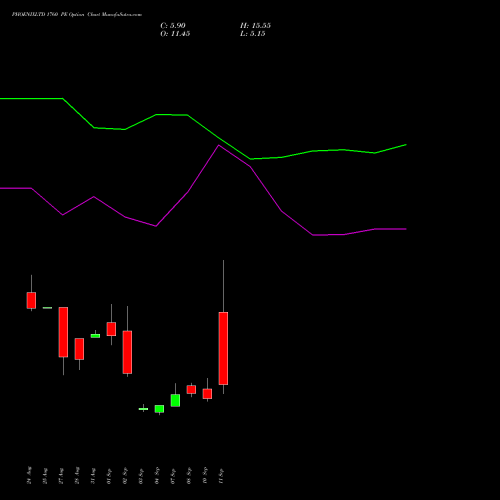Click the chart title text at top left

[77, 15]
